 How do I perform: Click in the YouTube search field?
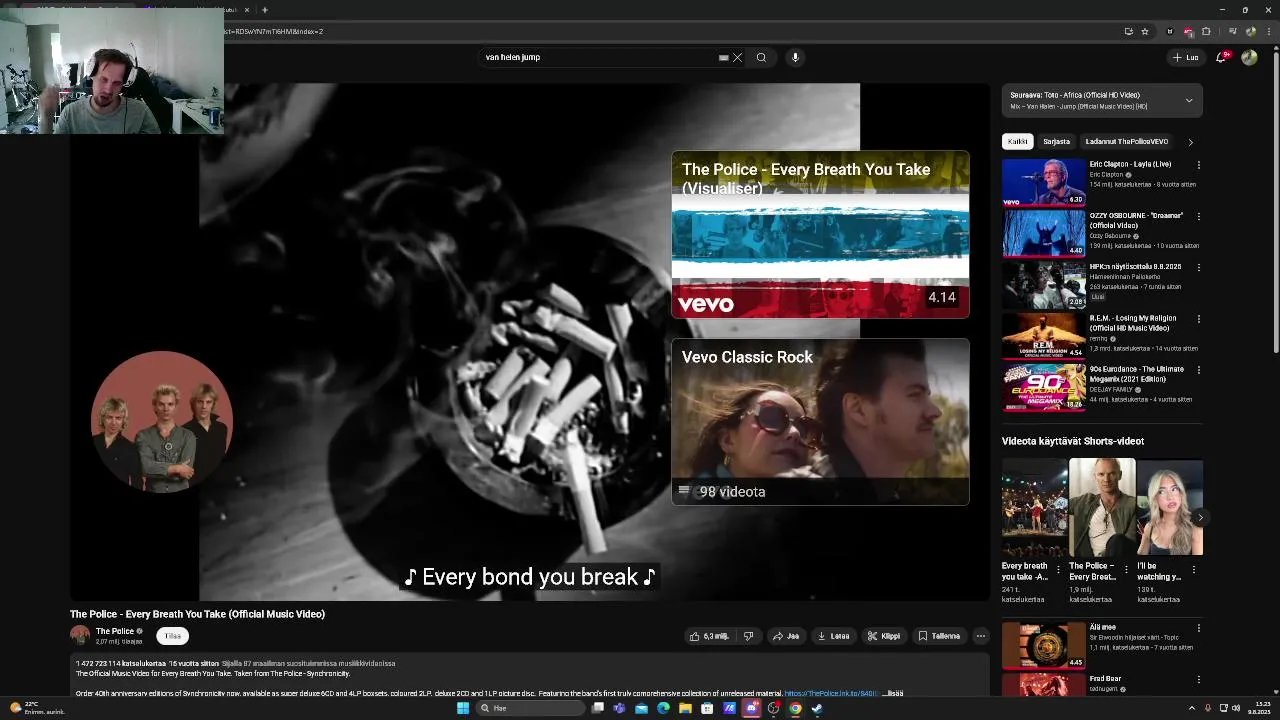click(598, 57)
